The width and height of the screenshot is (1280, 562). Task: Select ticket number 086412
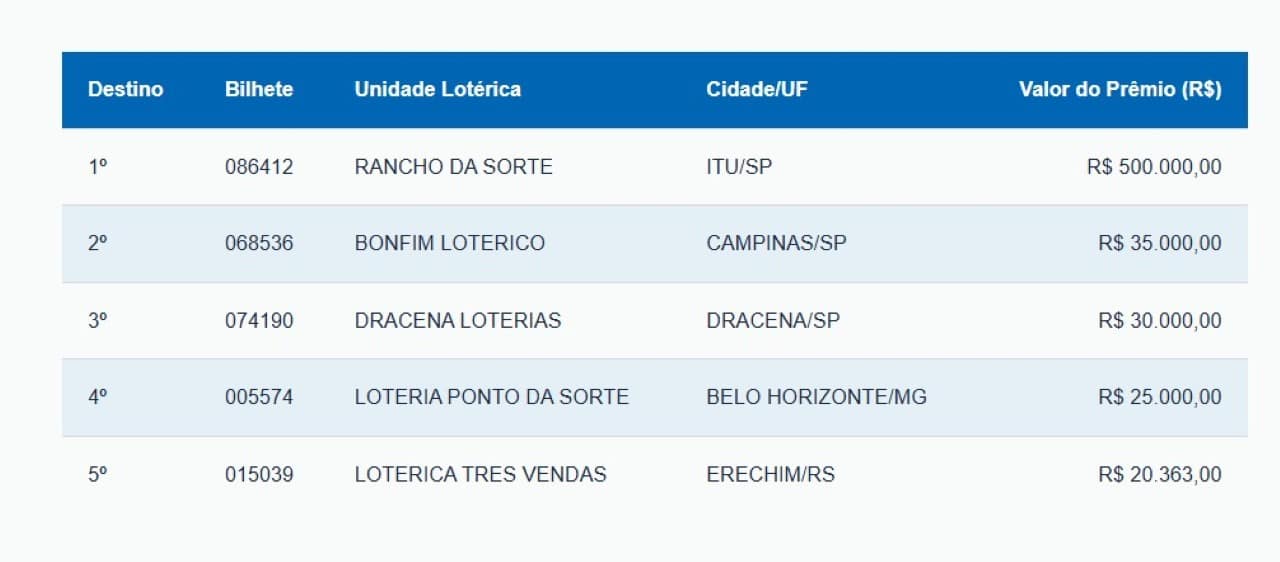coord(259,167)
